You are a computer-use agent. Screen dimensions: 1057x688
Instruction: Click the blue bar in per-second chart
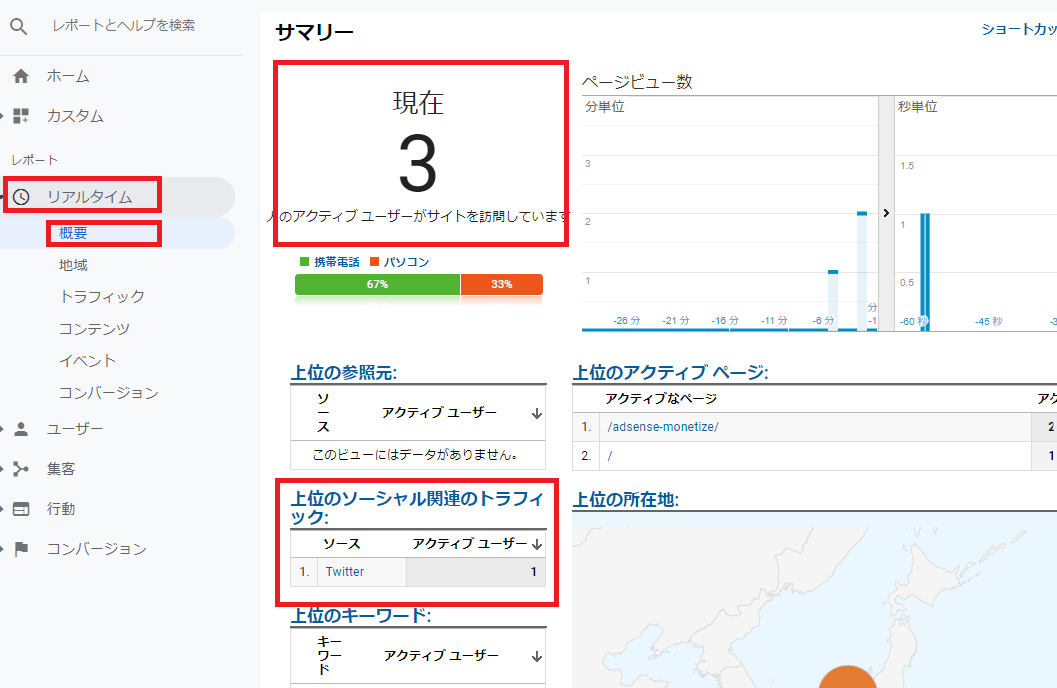[x=925, y=272]
